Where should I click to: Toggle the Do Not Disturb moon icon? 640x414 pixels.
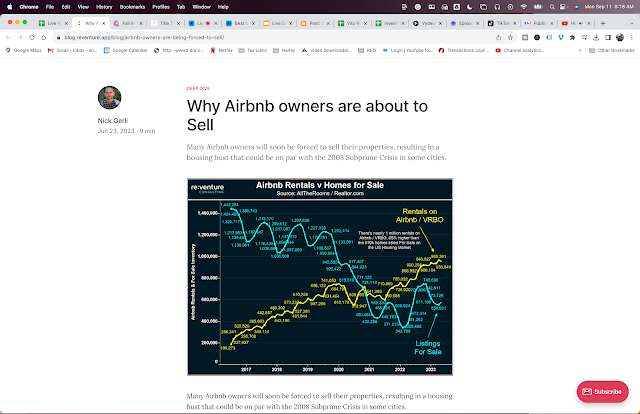point(470,7)
